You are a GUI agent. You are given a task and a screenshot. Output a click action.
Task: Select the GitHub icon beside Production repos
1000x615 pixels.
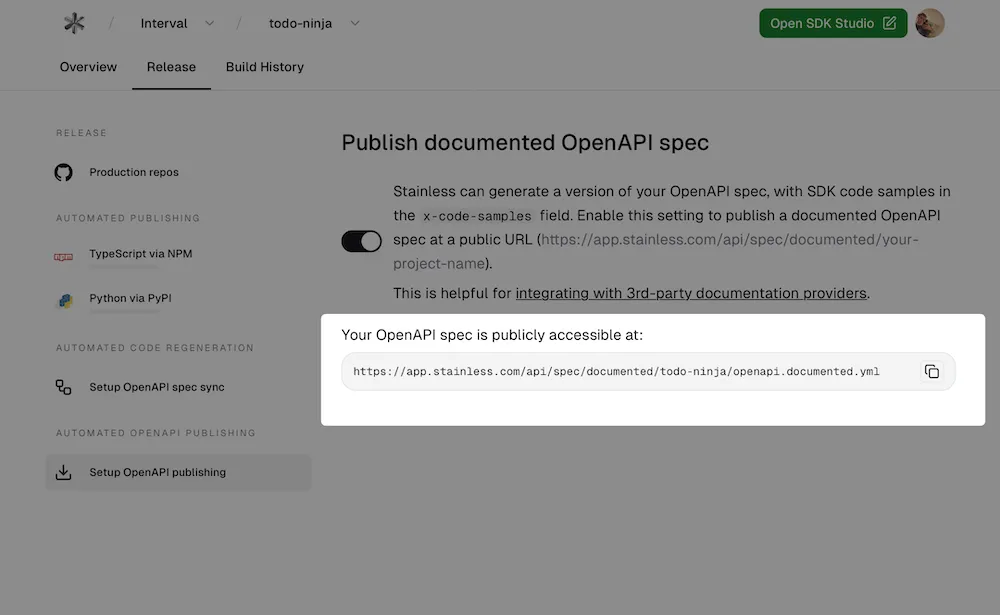[63, 172]
